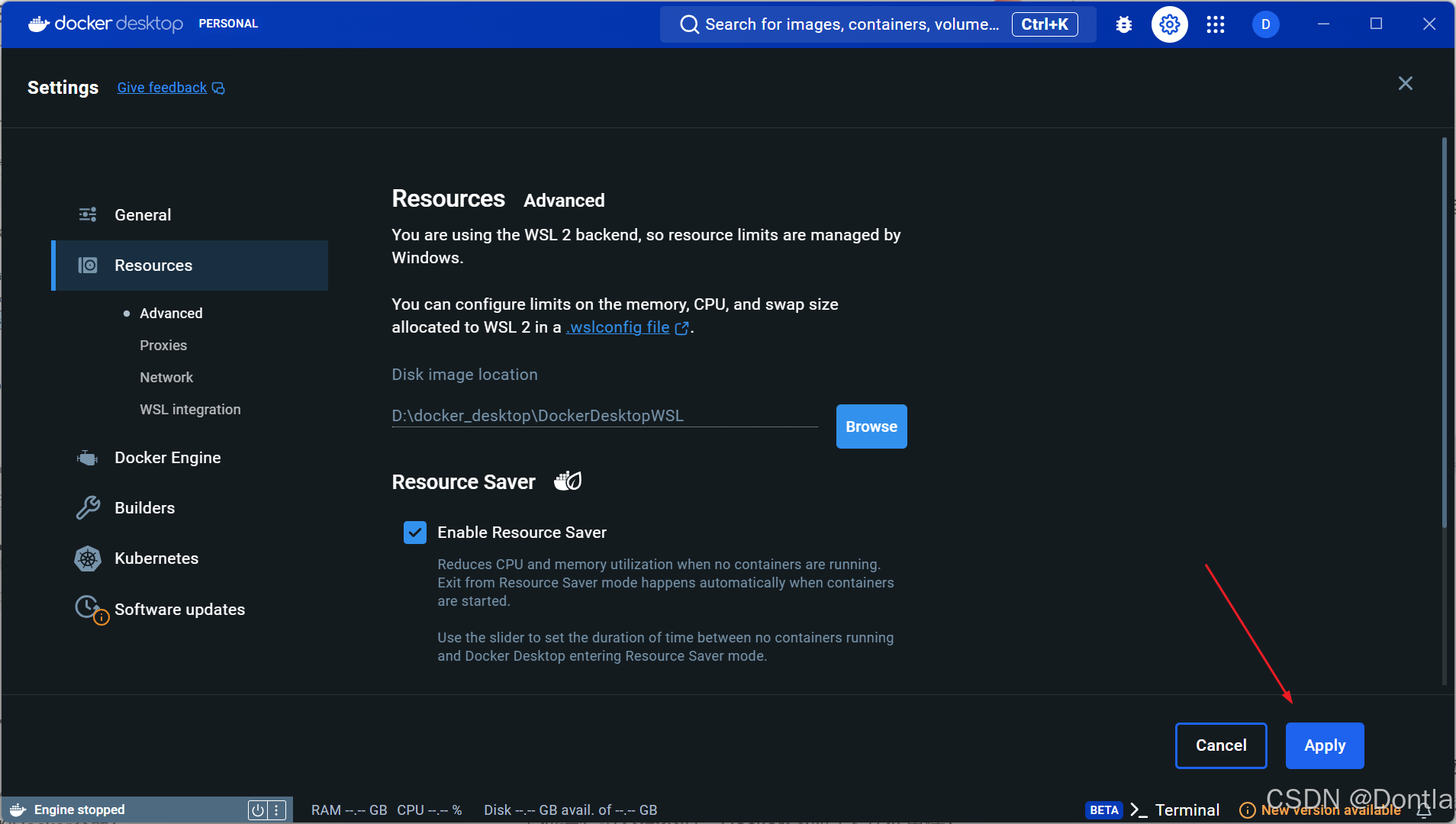Select the Proxies sub-item
The image size is (1456, 824).
click(x=163, y=346)
